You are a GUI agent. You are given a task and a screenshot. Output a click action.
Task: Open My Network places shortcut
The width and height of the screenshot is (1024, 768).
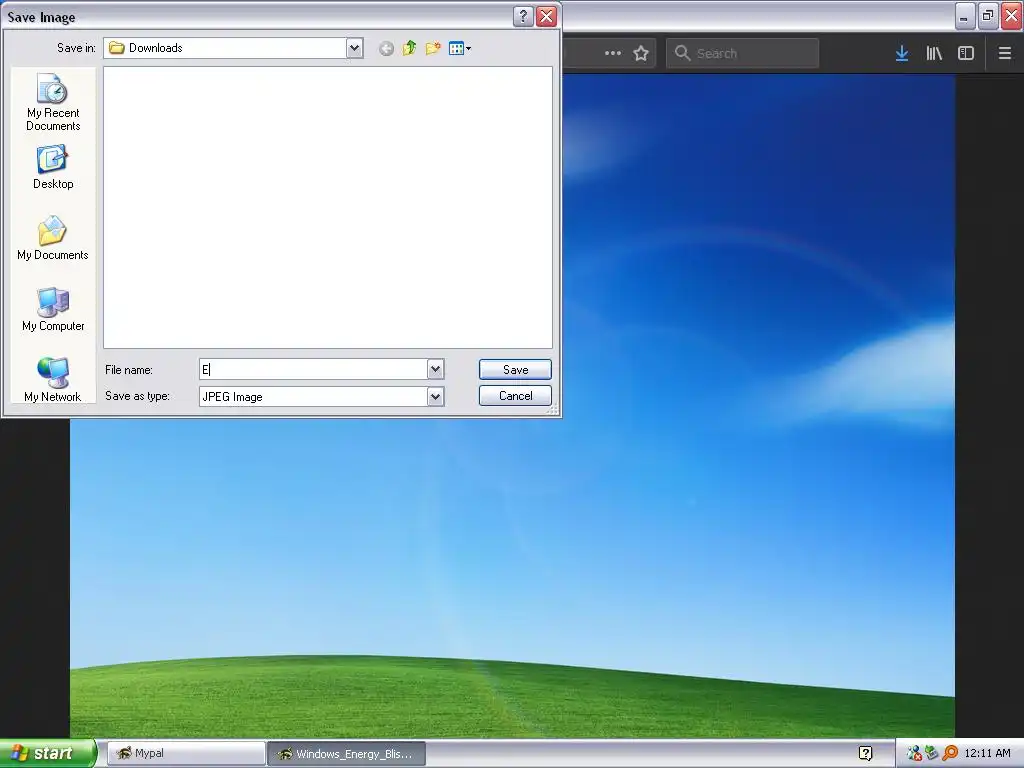click(x=53, y=379)
